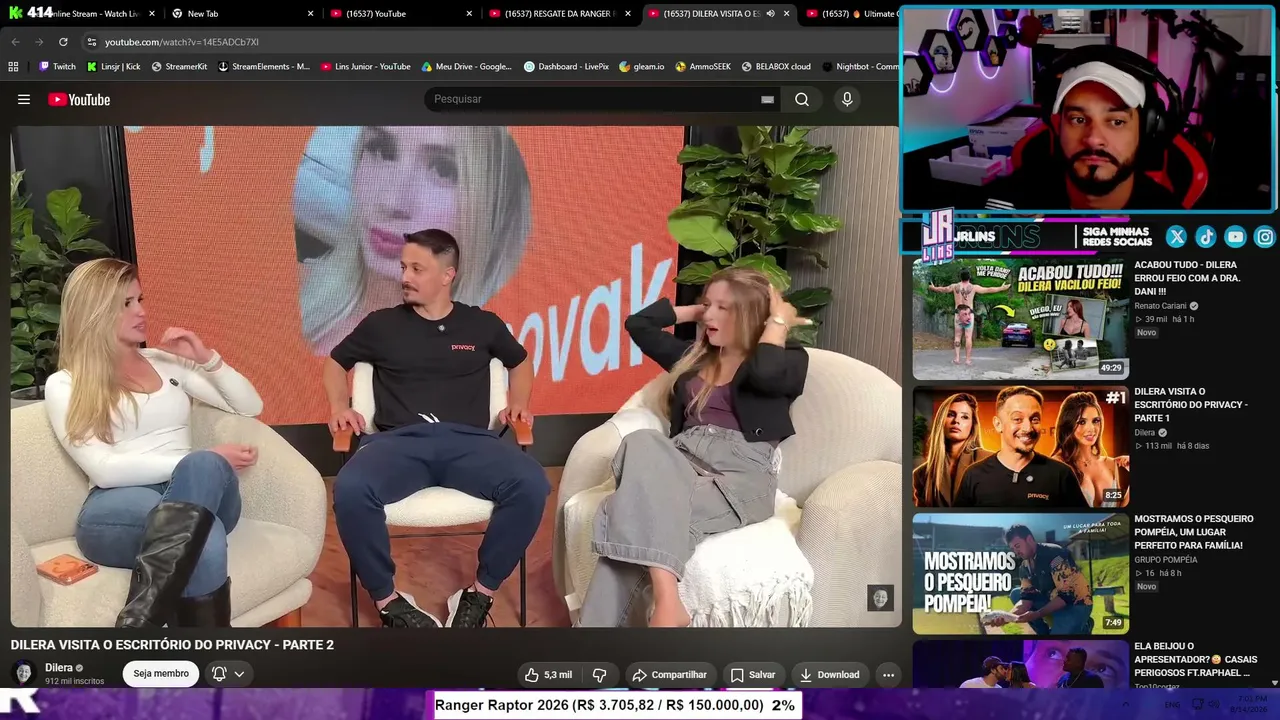The width and height of the screenshot is (1280, 720).
Task: Open the AmmoSEEK bookmark
Action: pos(703,67)
